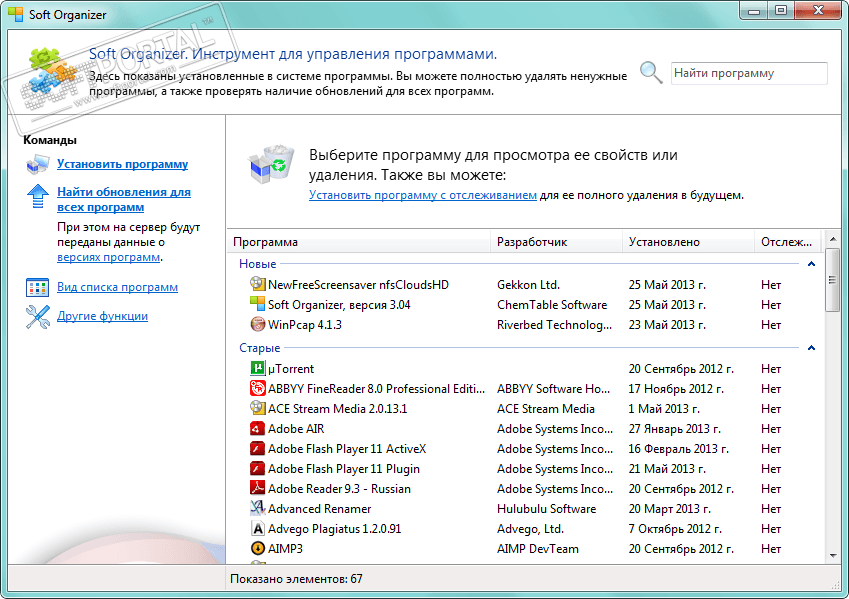Click the WinPcap 4.1.3 icon

point(257,324)
